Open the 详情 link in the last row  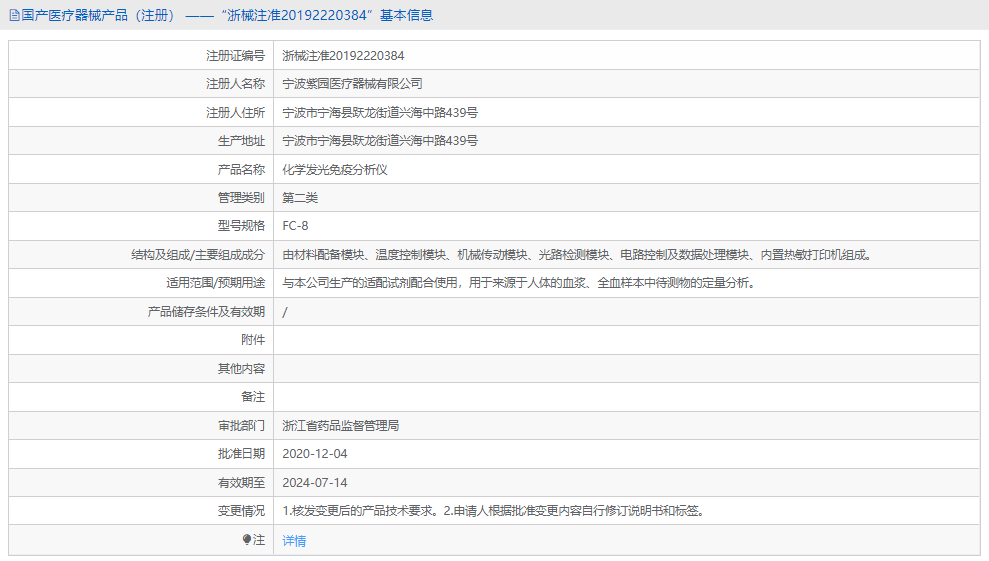[294, 541]
